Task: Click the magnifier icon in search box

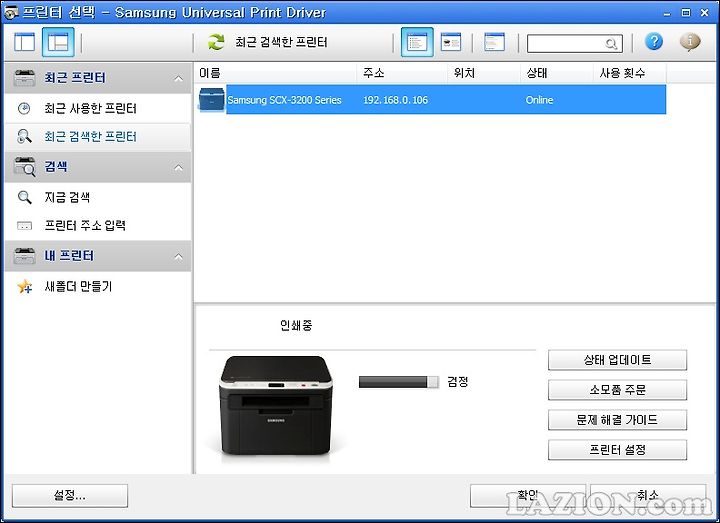Action: [611, 44]
